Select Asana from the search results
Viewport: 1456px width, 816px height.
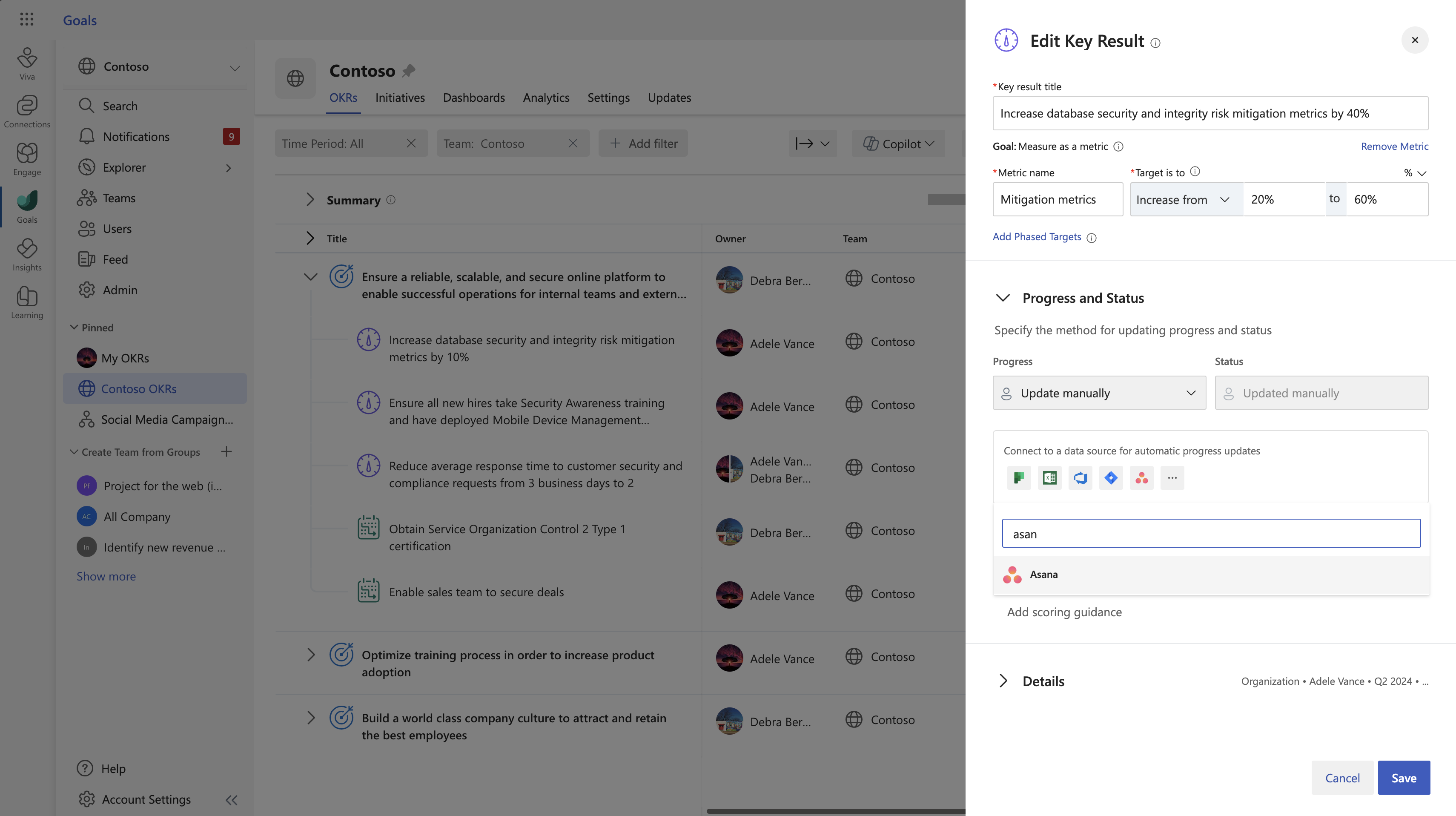point(1043,575)
